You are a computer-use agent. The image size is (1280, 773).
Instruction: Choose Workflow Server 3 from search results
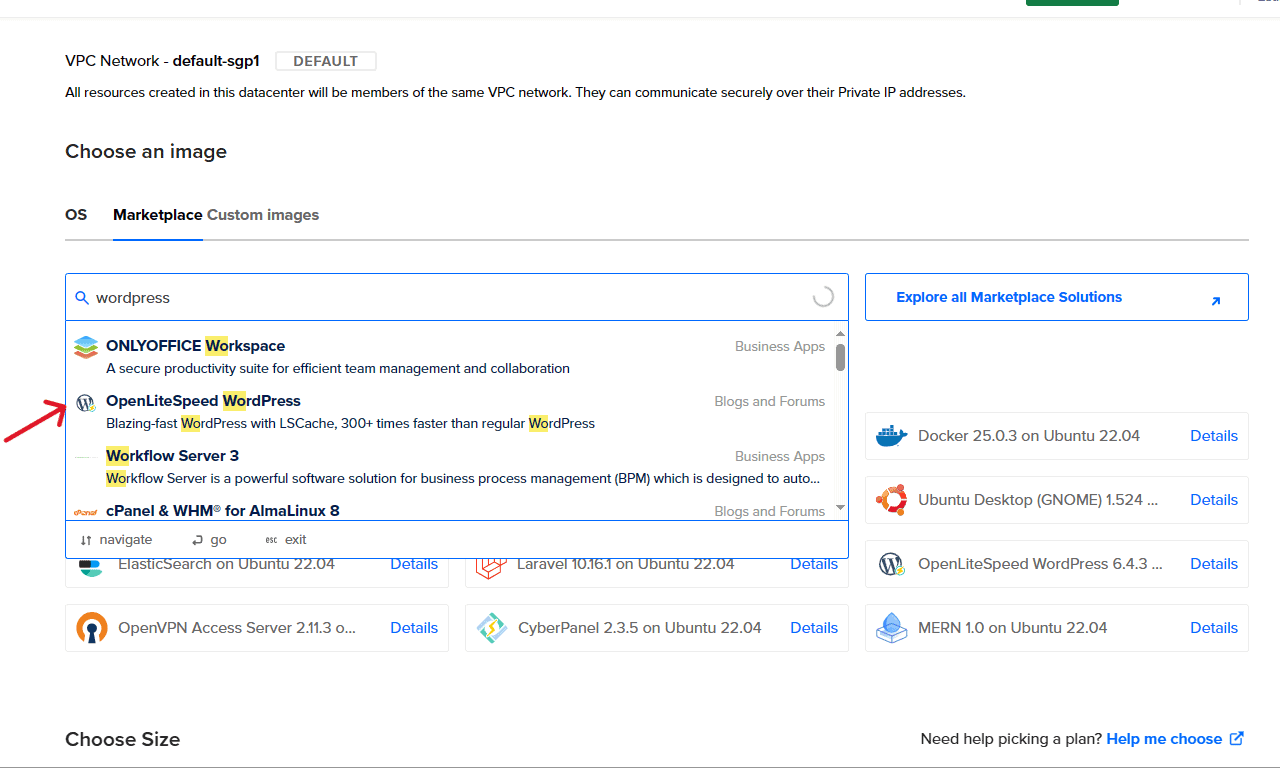pyautogui.click(x=450, y=467)
